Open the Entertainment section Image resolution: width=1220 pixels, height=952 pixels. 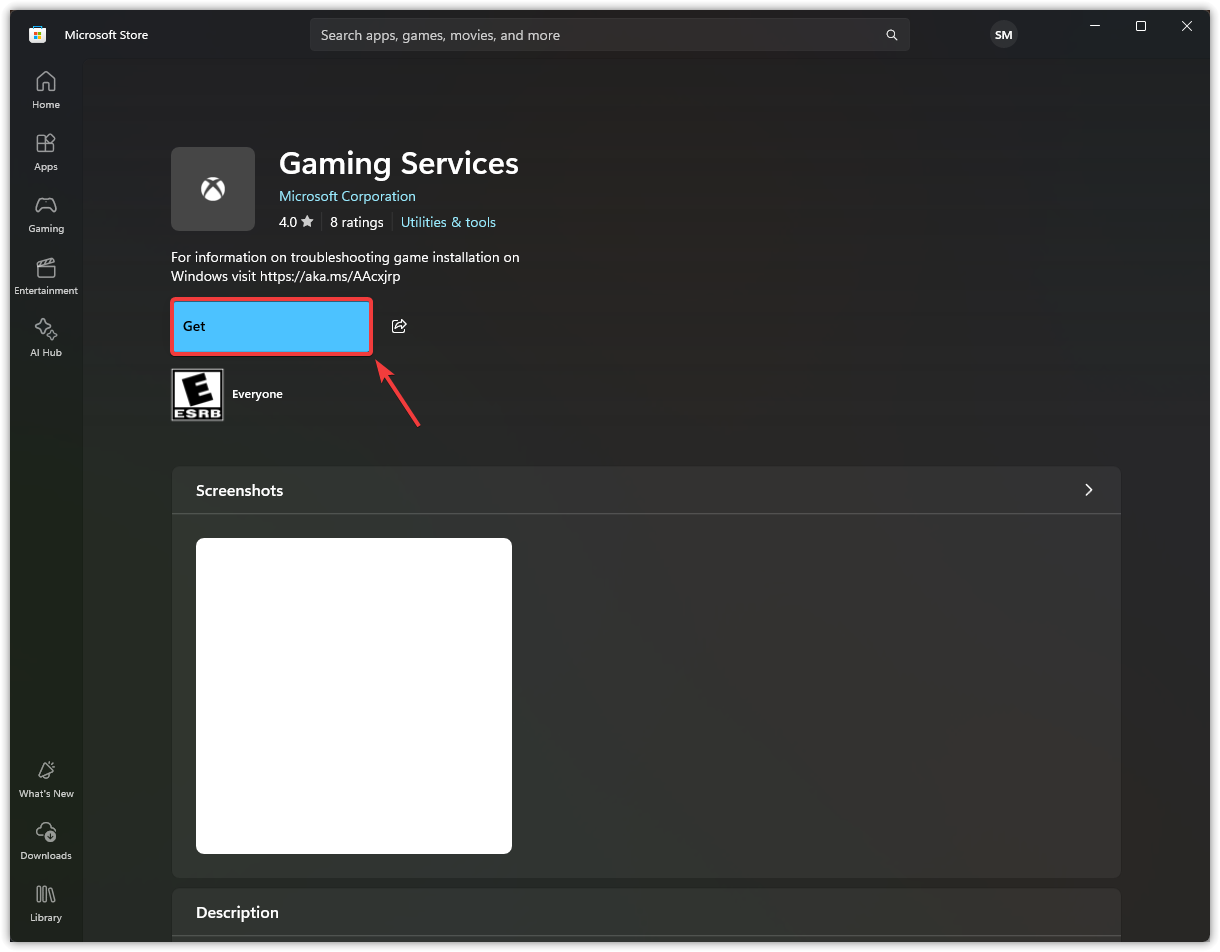click(46, 276)
